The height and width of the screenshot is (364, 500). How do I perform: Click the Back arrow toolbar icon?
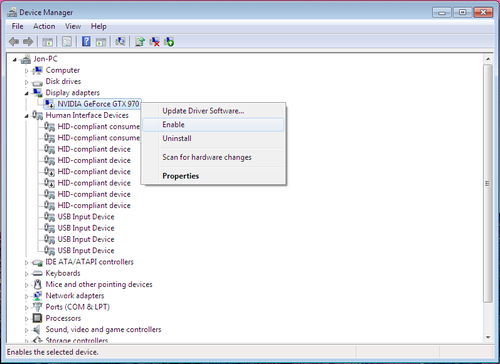pos(14,42)
